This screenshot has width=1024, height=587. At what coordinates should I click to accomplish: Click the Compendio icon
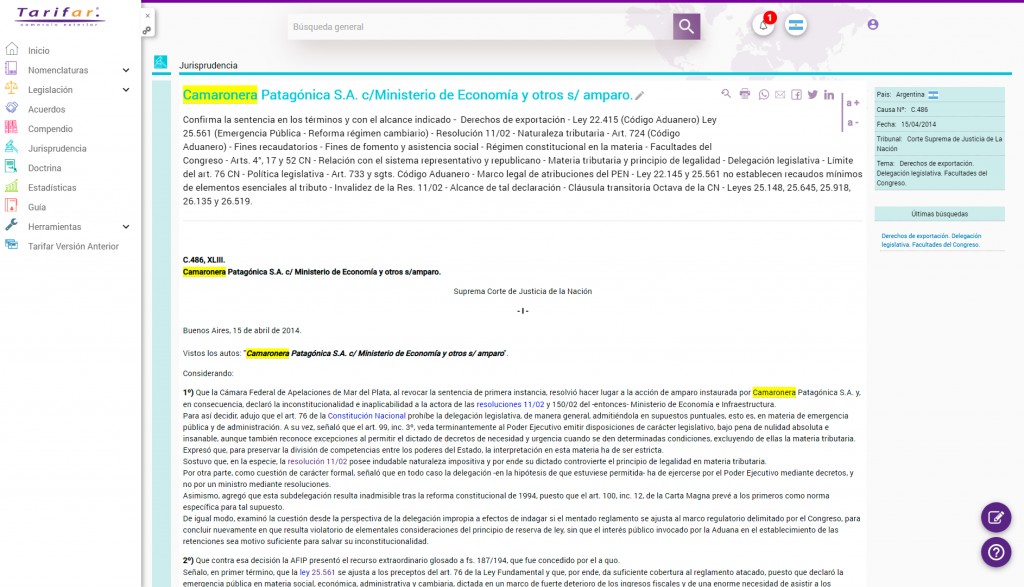click(x=11, y=127)
